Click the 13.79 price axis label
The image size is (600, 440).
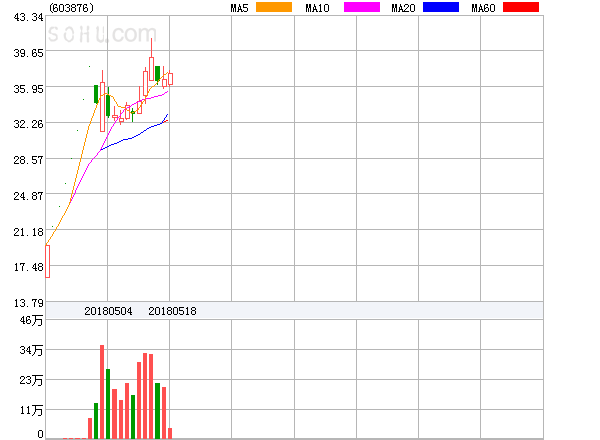point(28,303)
